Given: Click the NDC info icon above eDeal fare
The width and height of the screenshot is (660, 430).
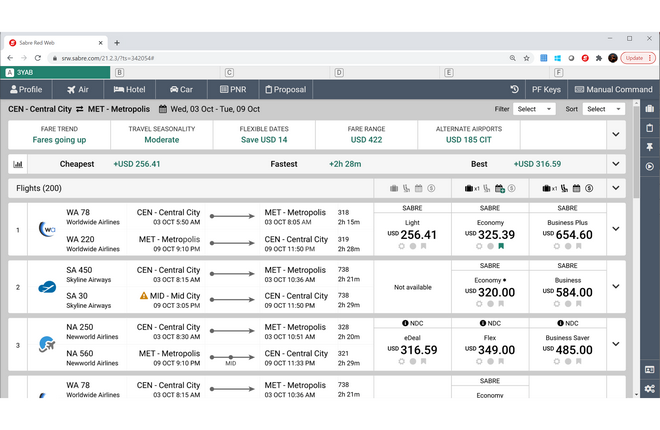Looking at the screenshot, I should [x=405, y=323].
